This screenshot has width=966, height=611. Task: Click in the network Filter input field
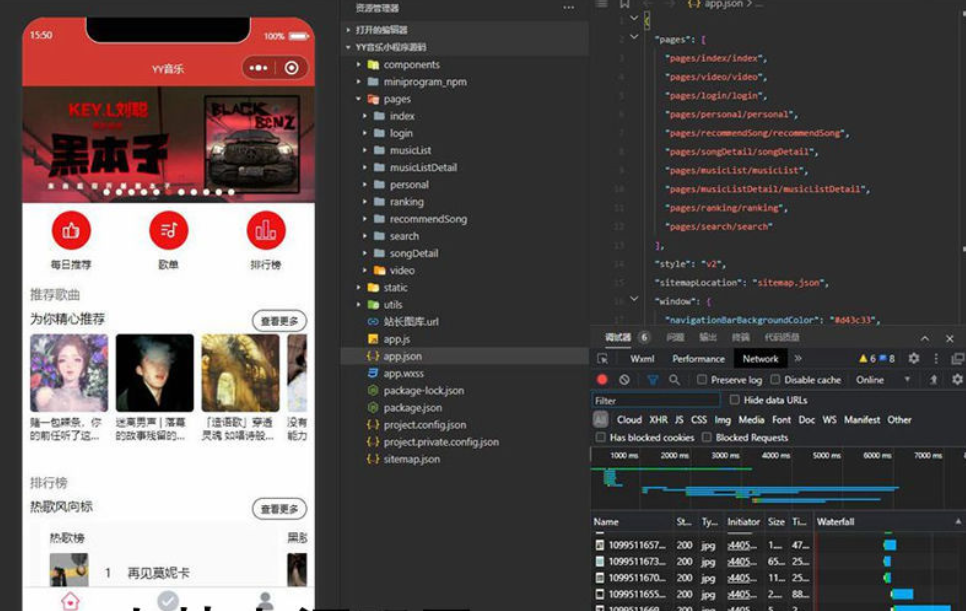pos(656,400)
